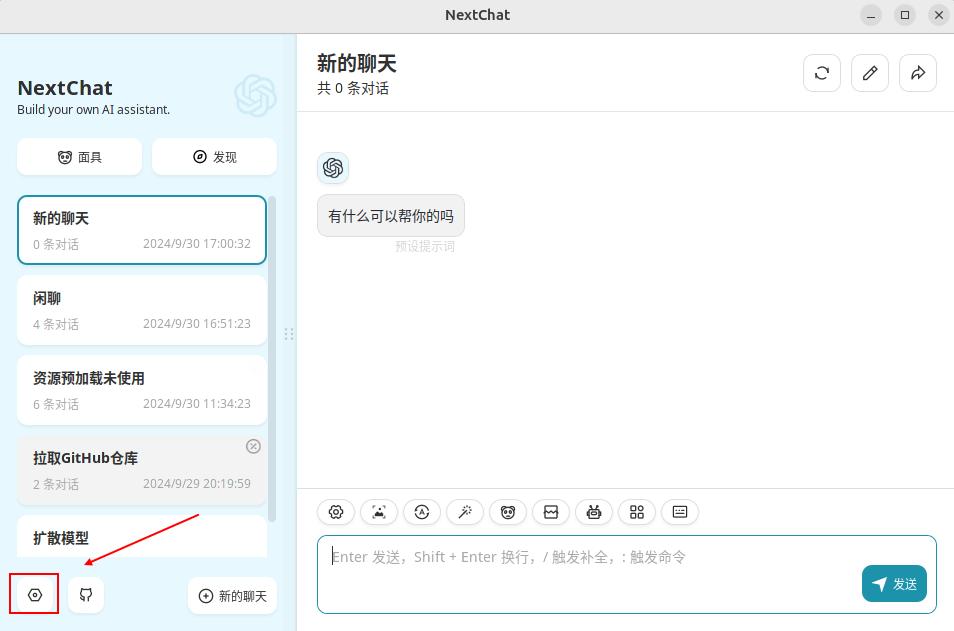Viewport: 954px width, 631px height.
Task: Click the share conversation arrow icon
Action: click(x=918, y=73)
